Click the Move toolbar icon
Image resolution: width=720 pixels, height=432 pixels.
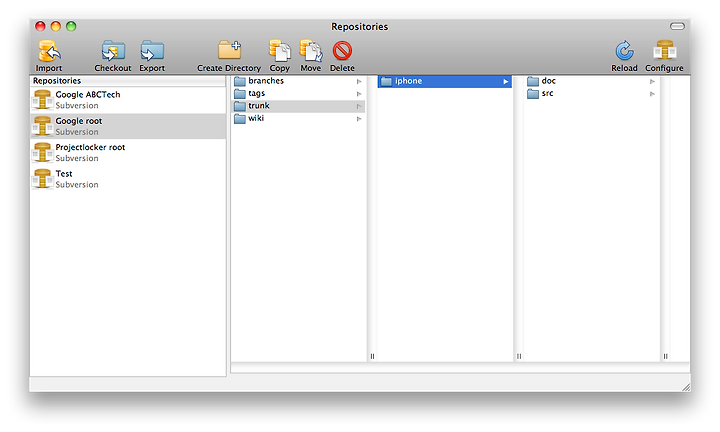pyautogui.click(x=311, y=50)
